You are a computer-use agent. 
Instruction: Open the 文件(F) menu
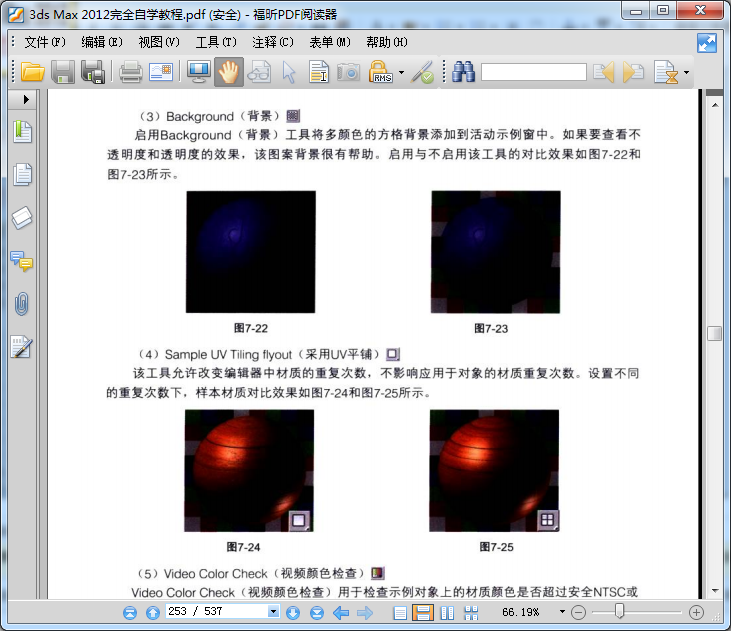tap(45, 42)
